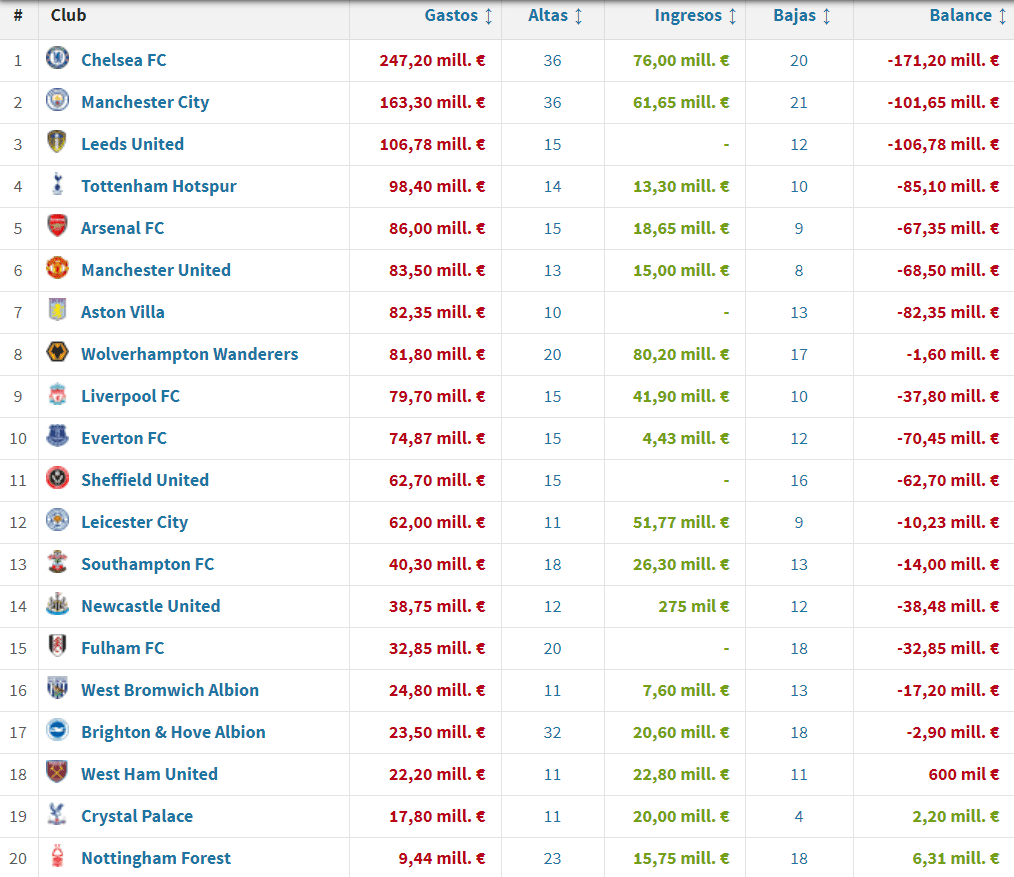Click the Manchester United crest icon
The width and height of the screenshot is (1014, 877).
57,269
